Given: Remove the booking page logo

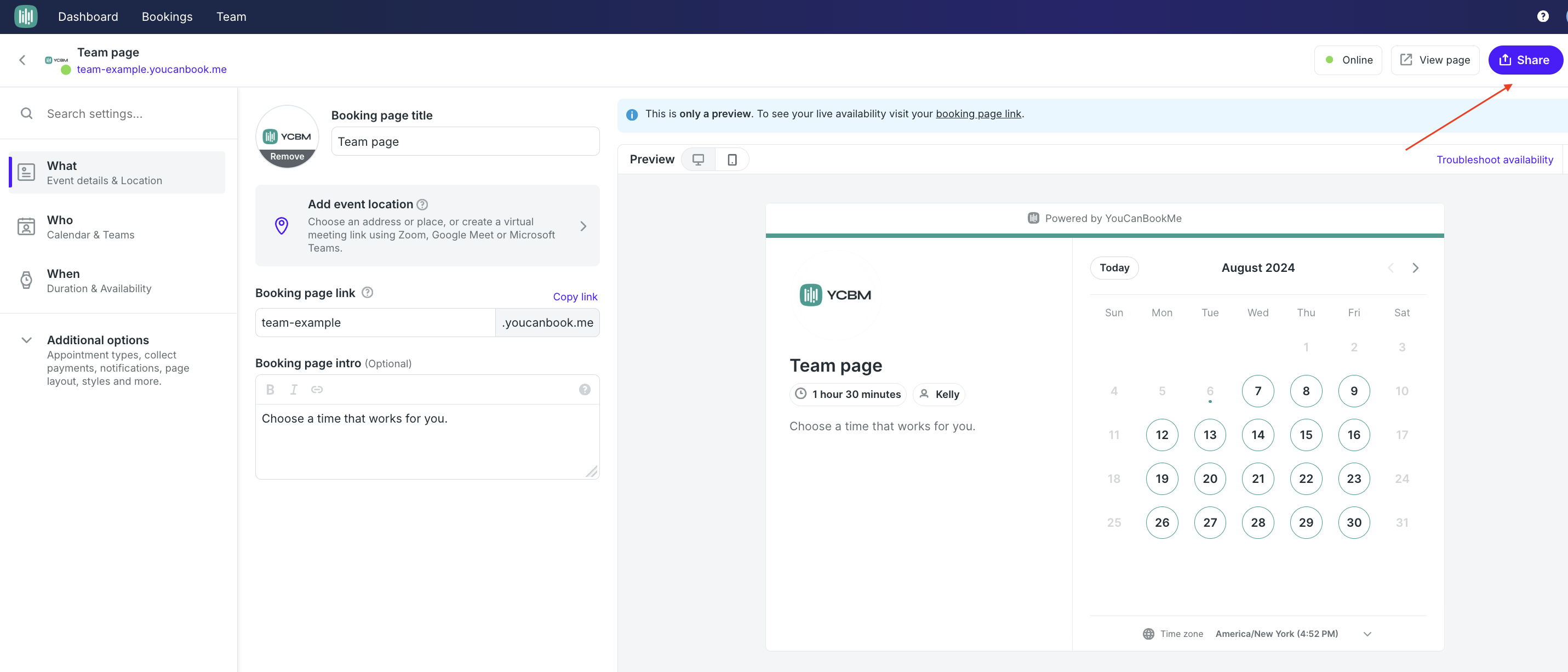Looking at the screenshot, I should pyautogui.click(x=287, y=157).
